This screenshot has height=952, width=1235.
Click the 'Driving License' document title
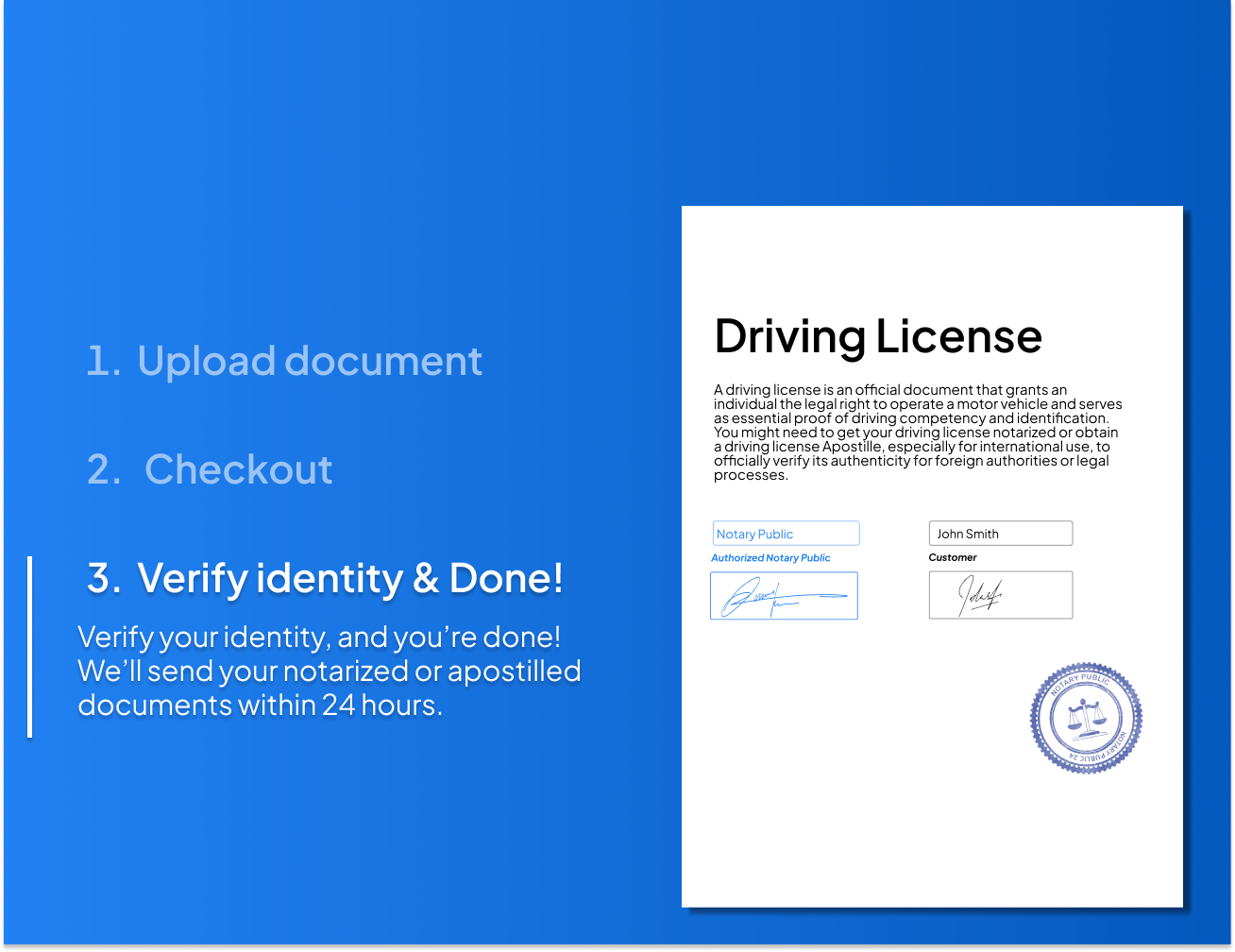878,336
